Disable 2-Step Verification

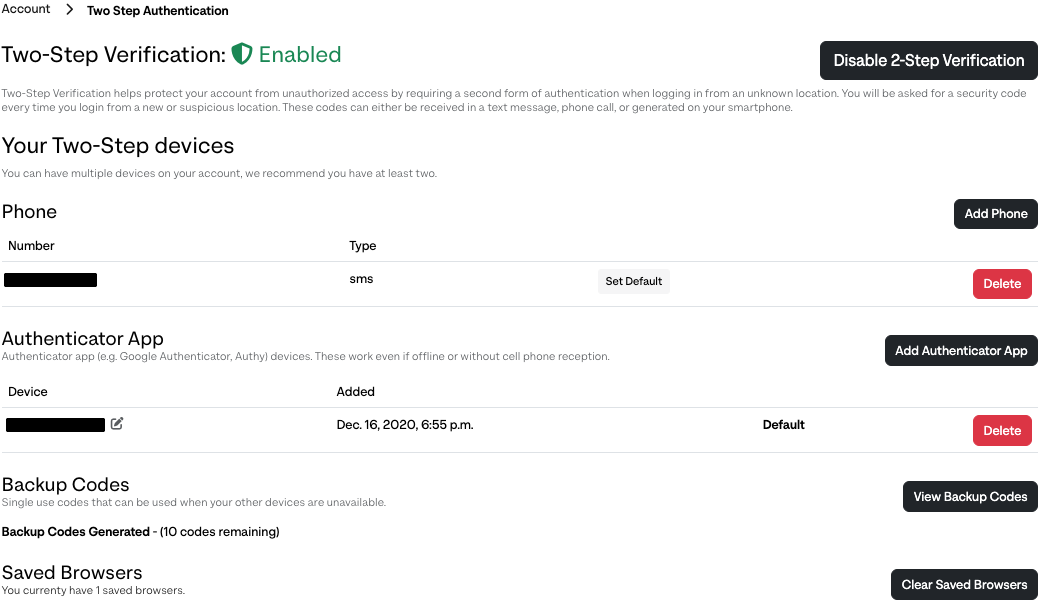(x=928, y=61)
